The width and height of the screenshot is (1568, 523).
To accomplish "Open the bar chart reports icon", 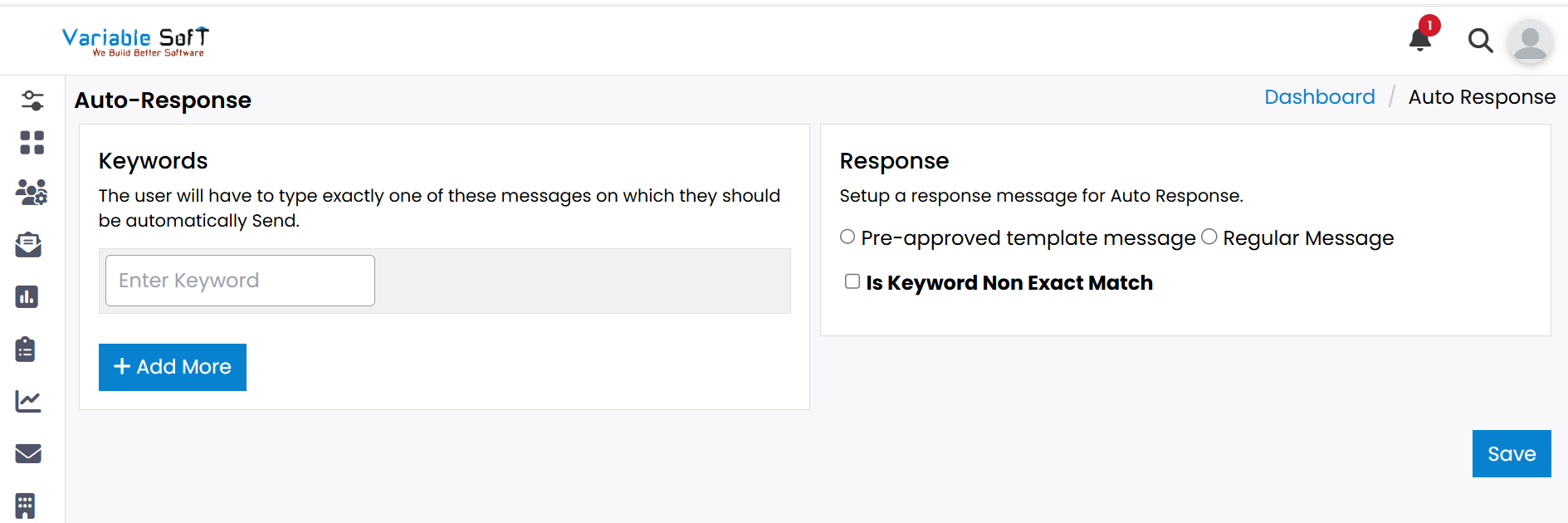I will (27, 297).
